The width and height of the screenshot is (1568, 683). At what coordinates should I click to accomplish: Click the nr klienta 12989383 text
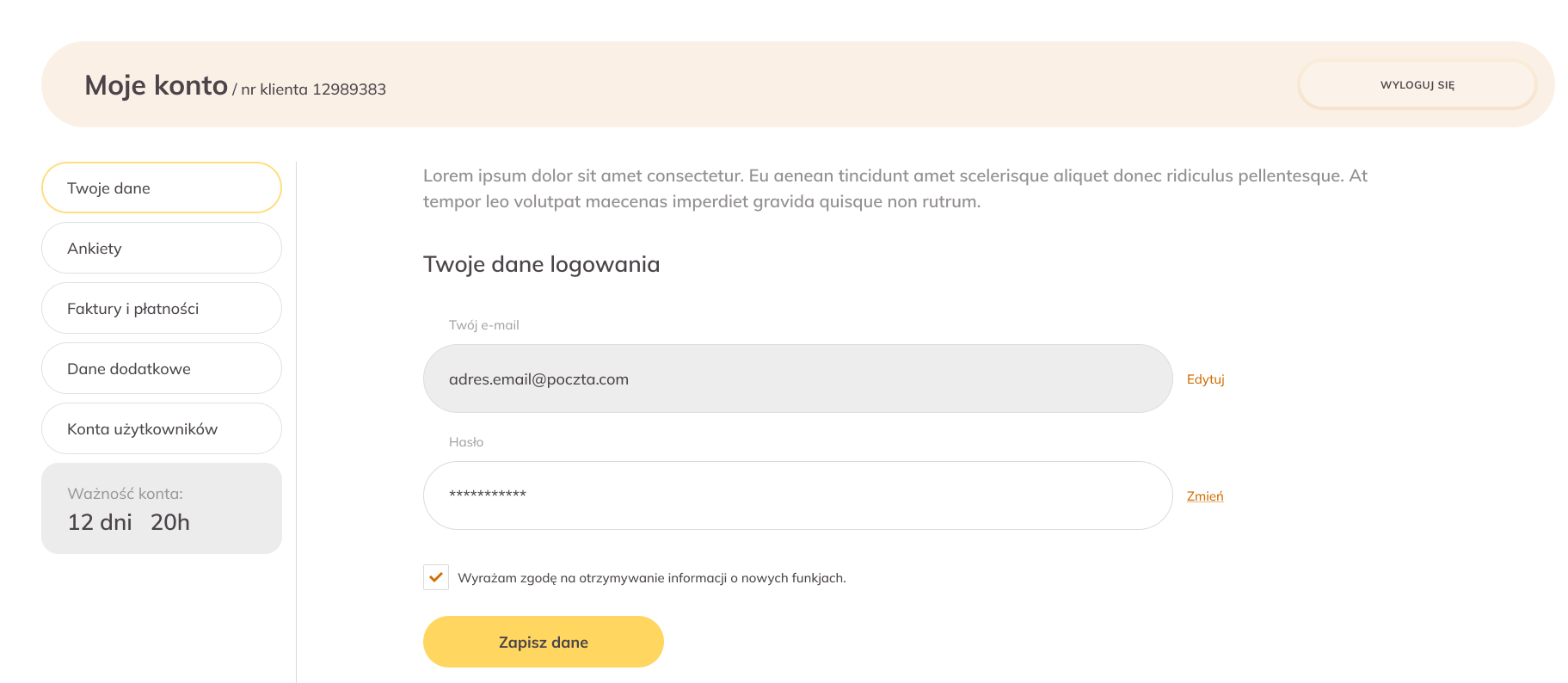tap(313, 89)
